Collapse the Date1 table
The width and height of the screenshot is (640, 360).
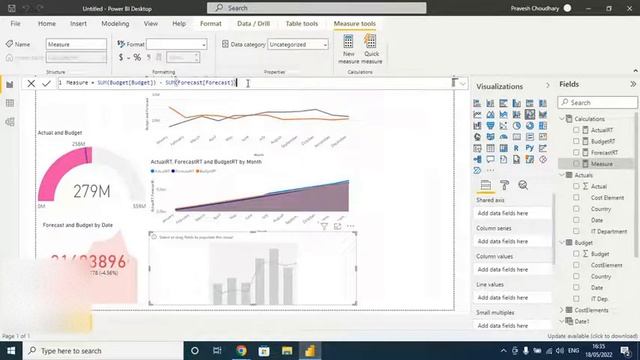coord(562,321)
